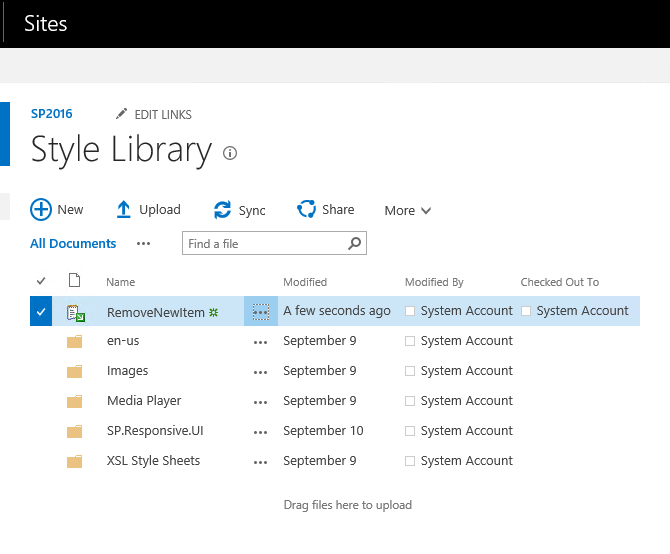The height and width of the screenshot is (554, 670).
Task: Uncheck the RemoveNewItem row checkbox
Action: (x=41, y=312)
